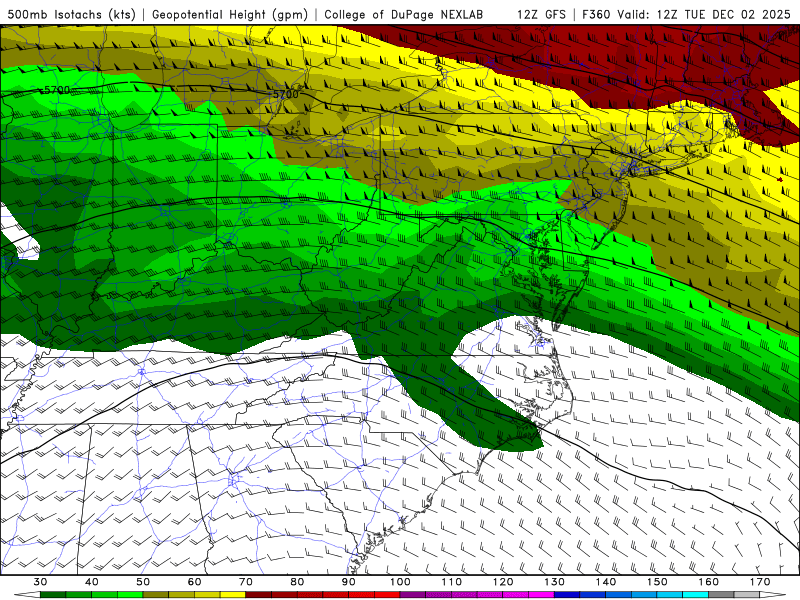The image size is (800, 600).
Task: Click the legend value 50
Action: click(143, 582)
